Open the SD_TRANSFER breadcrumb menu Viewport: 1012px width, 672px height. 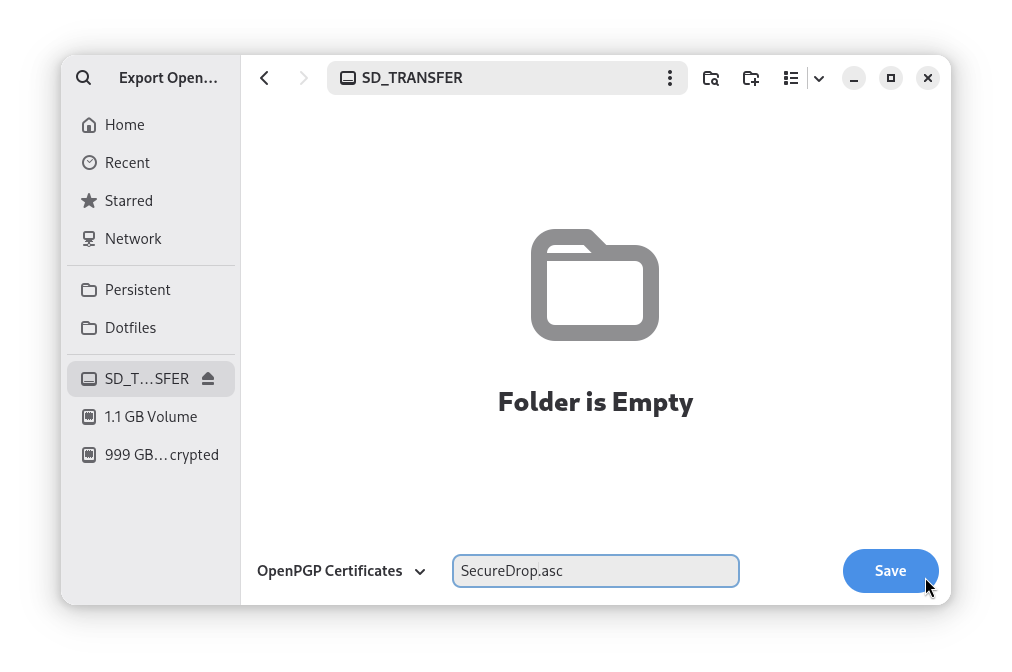(670, 77)
